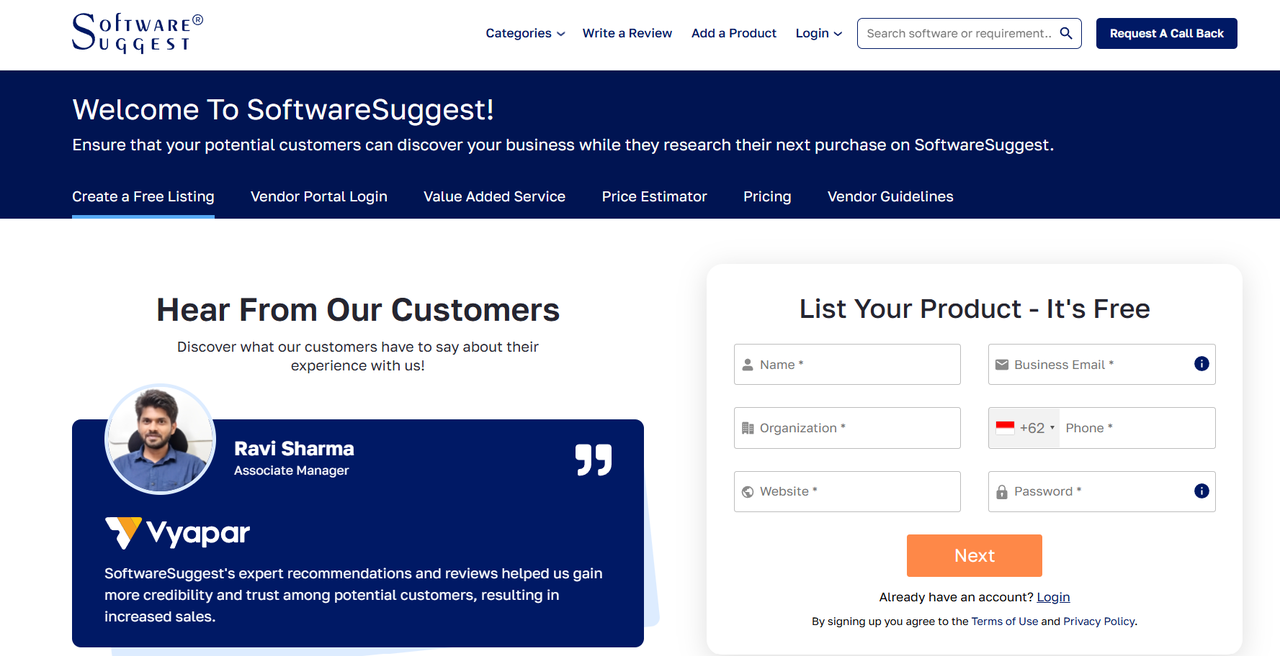Click the Vyapar logo in testimonial
This screenshot has height=656, width=1280.
[x=177, y=533]
